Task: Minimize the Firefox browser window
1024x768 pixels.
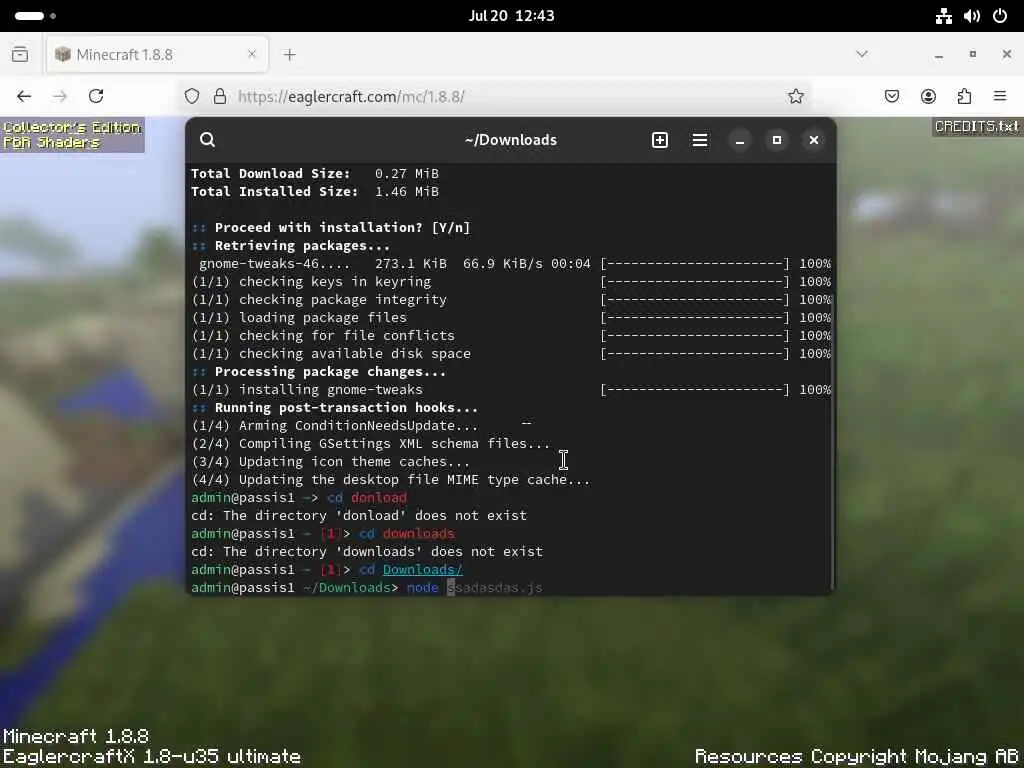Action: coord(939,55)
